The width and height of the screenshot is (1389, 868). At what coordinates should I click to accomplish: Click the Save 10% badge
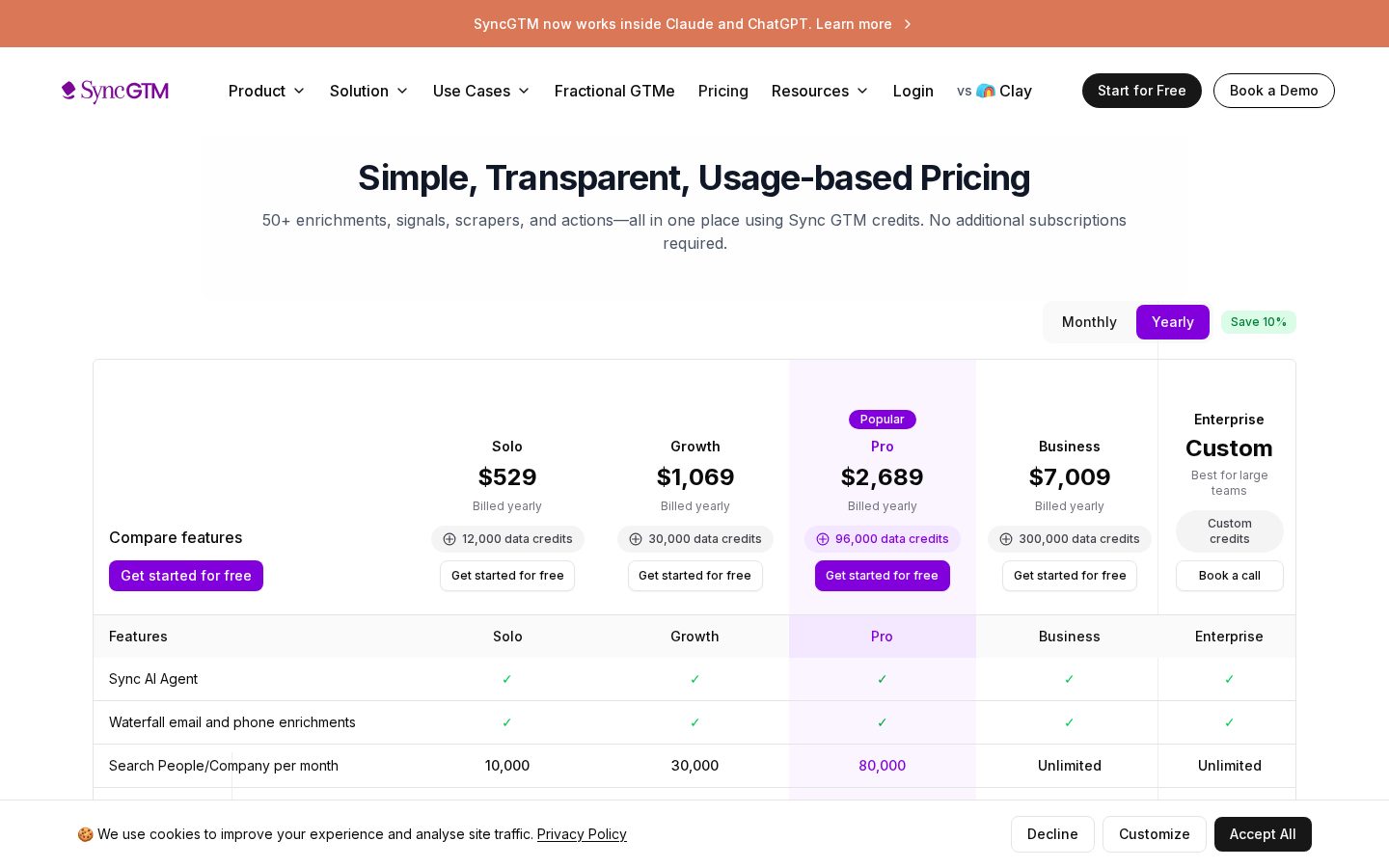pos(1259,322)
